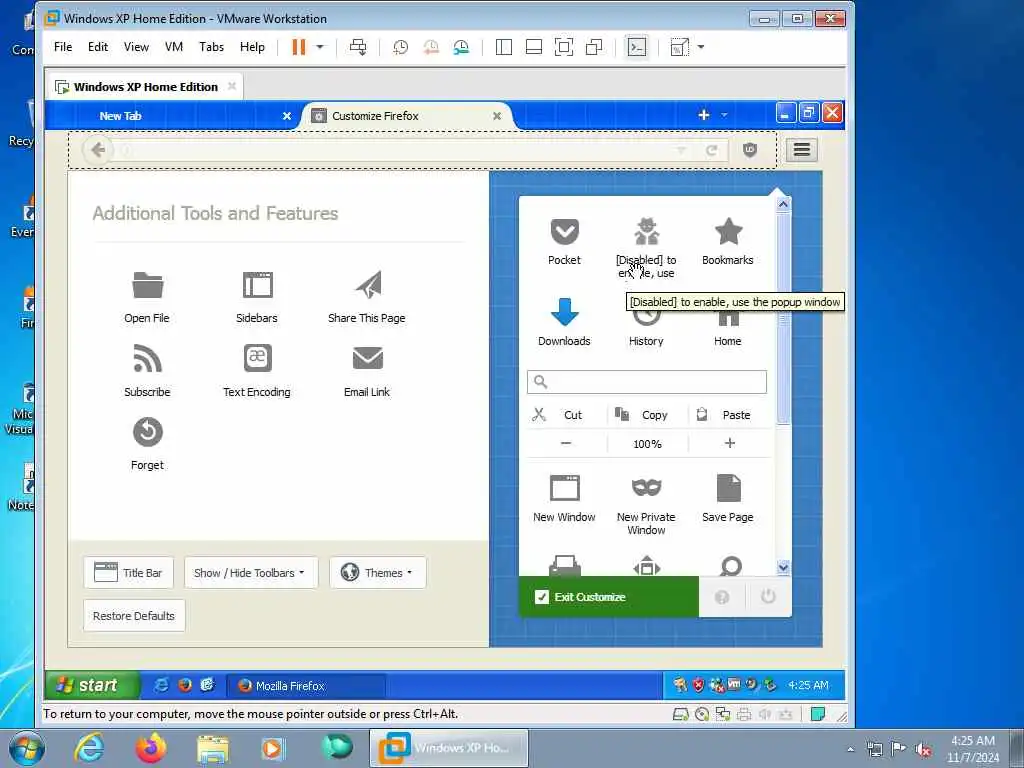
Task: Click Share This Page paper plane icon
Action: (x=368, y=285)
